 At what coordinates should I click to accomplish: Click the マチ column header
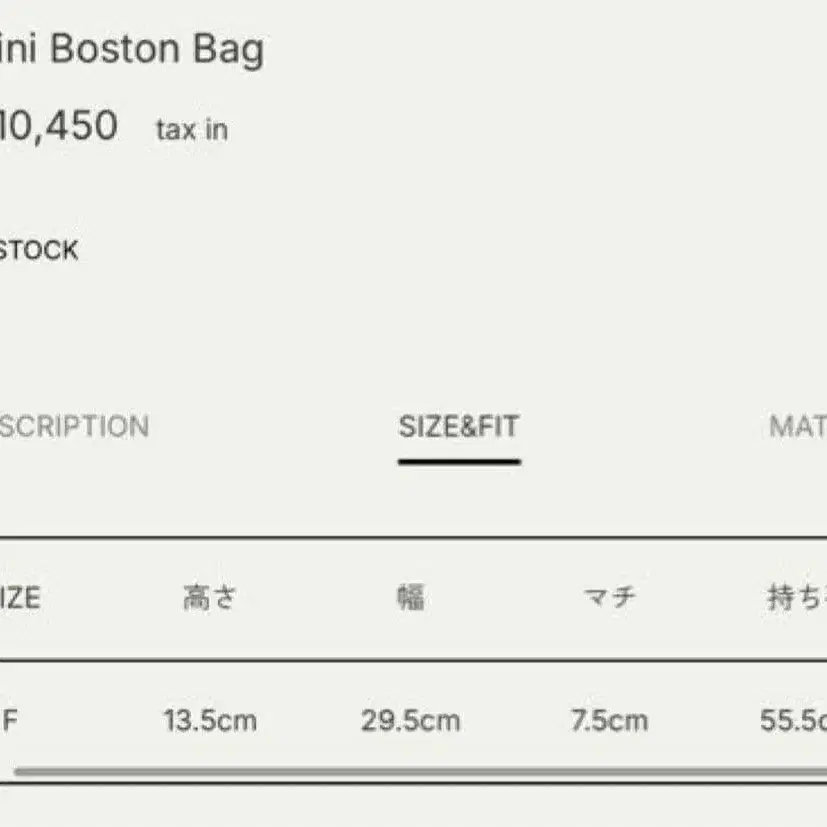[x=609, y=598]
